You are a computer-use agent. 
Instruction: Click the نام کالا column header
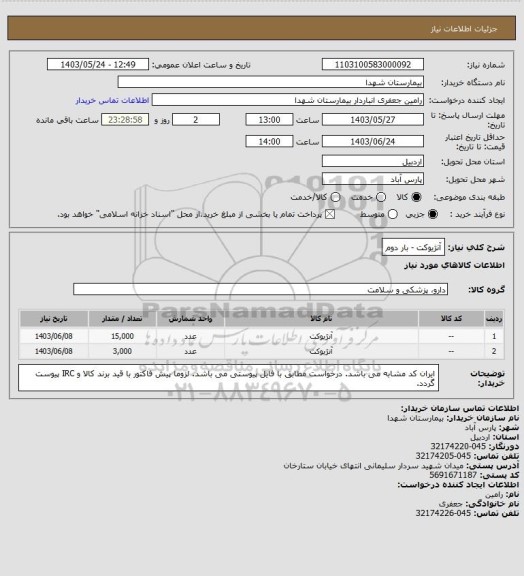[321, 318]
